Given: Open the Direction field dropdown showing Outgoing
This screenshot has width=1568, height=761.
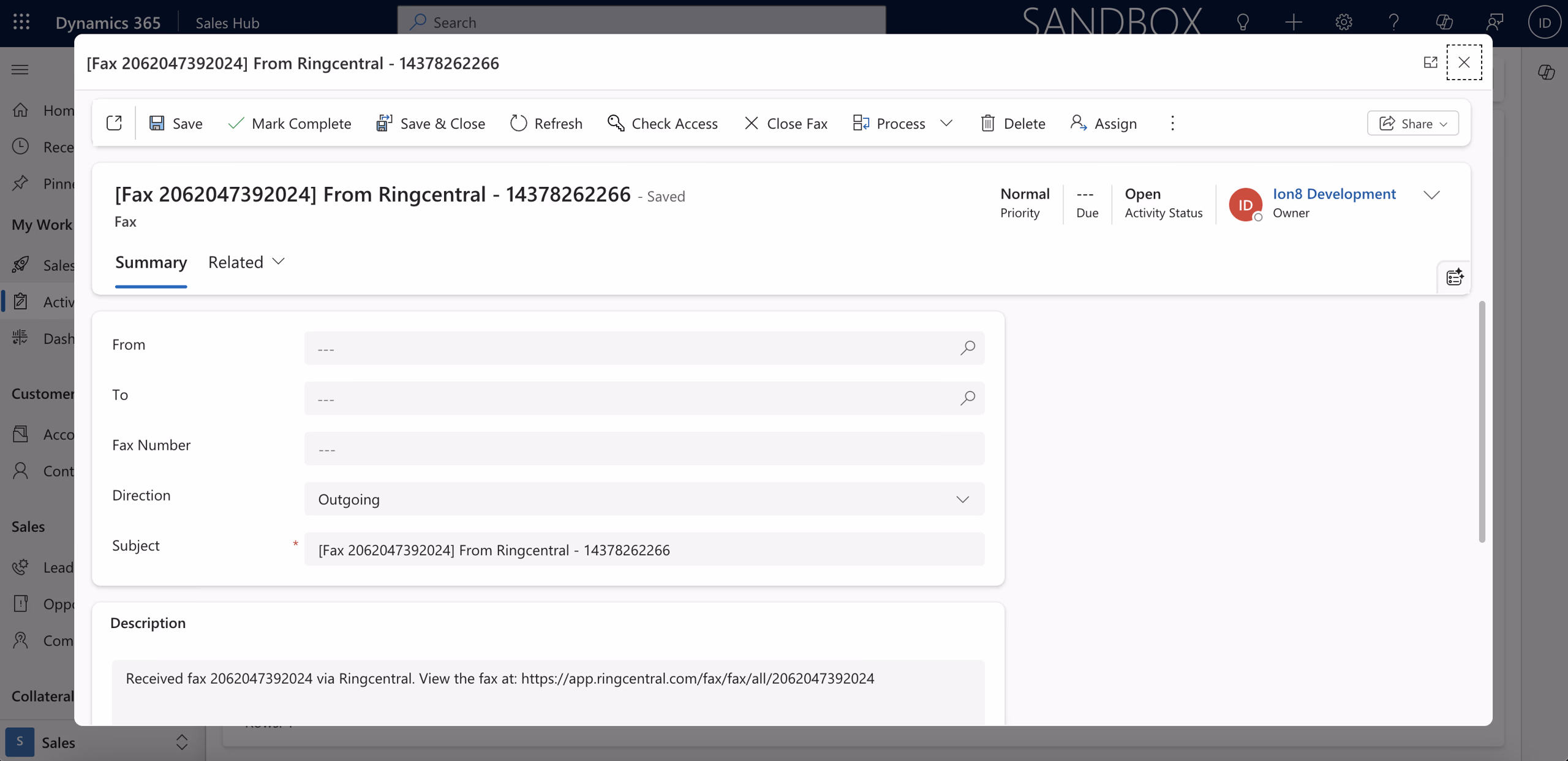Looking at the screenshot, I should pos(962,499).
